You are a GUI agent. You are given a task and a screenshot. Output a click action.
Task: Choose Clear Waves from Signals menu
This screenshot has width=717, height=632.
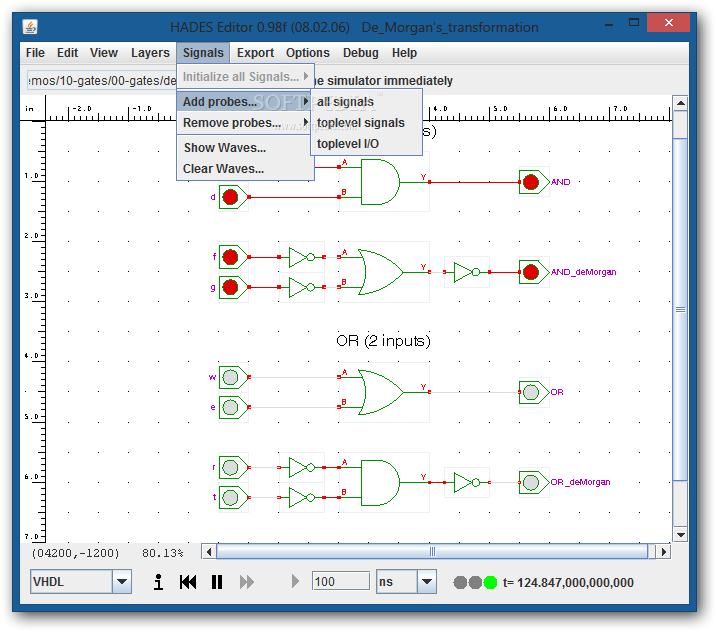[x=245, y=169]
